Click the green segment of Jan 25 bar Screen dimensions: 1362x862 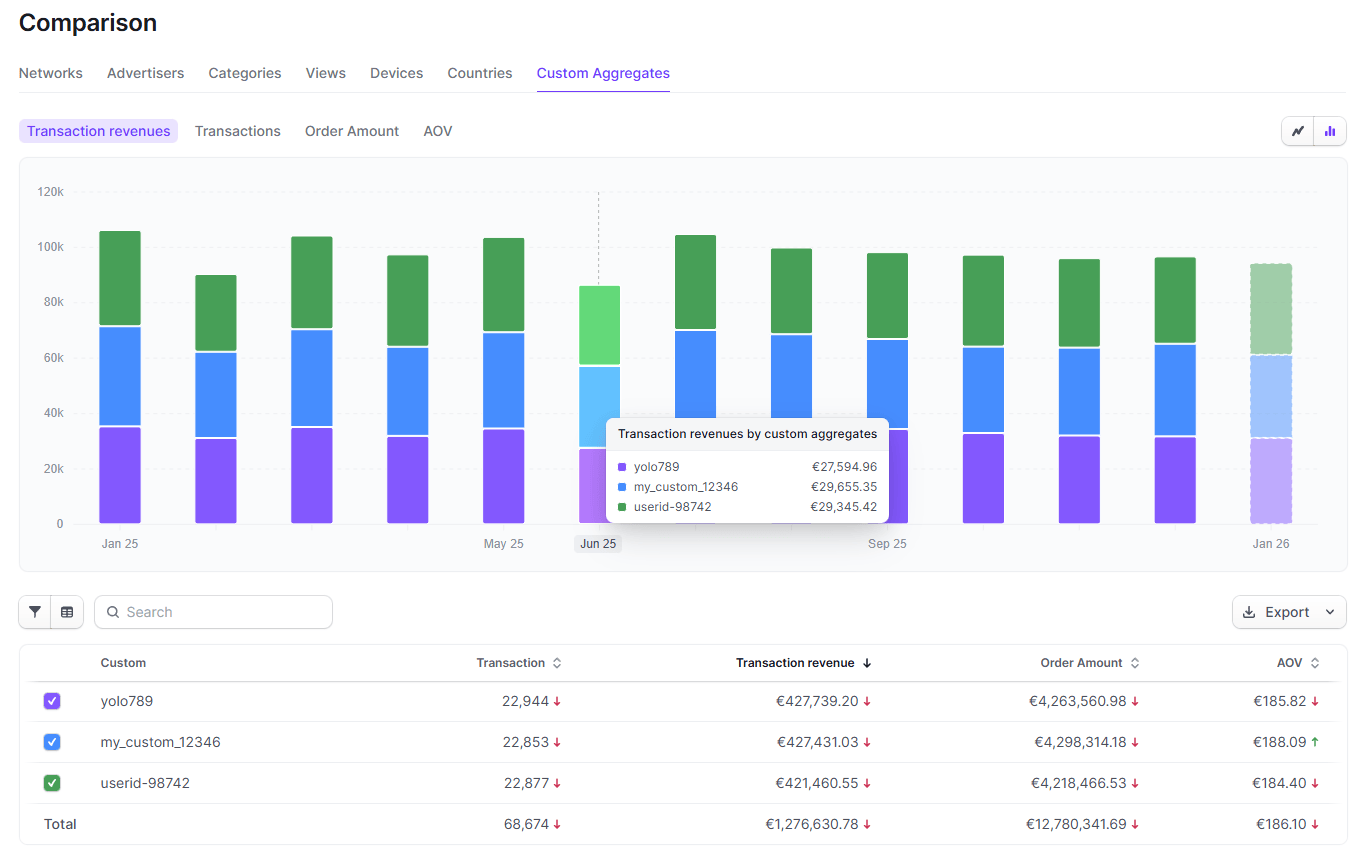[120, 278]
